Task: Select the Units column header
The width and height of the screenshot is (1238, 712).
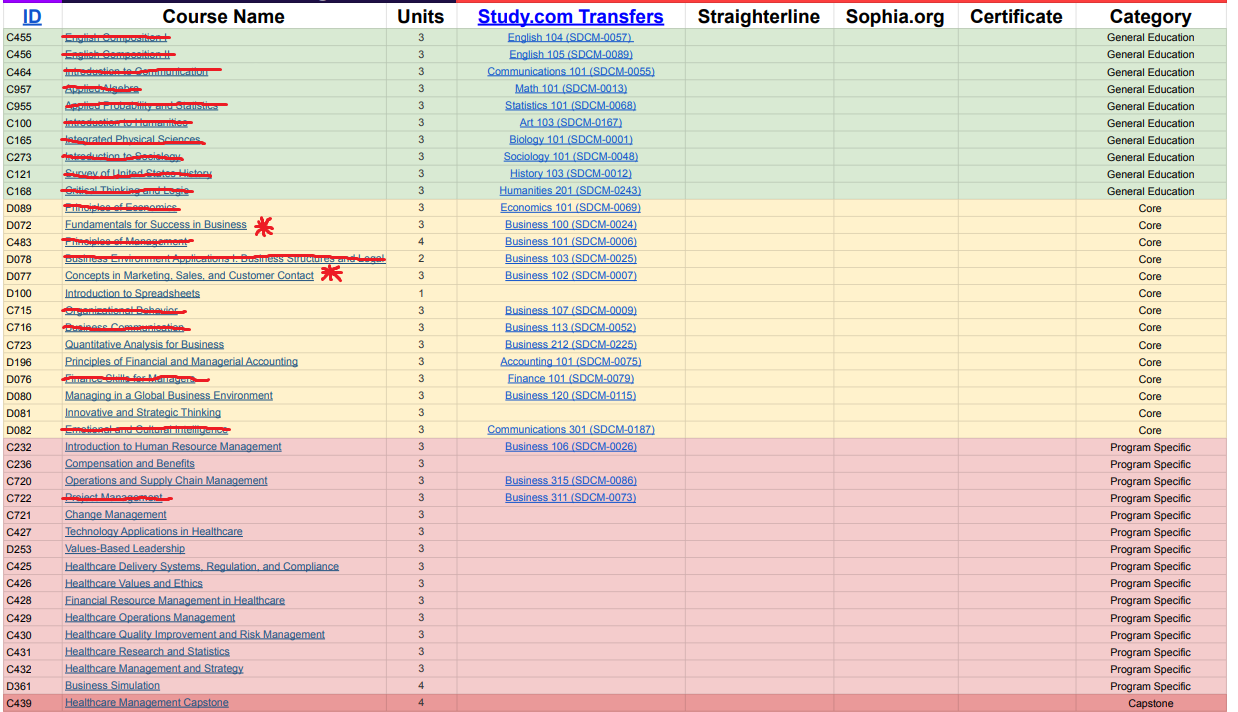Action: (x=421, y=17)
